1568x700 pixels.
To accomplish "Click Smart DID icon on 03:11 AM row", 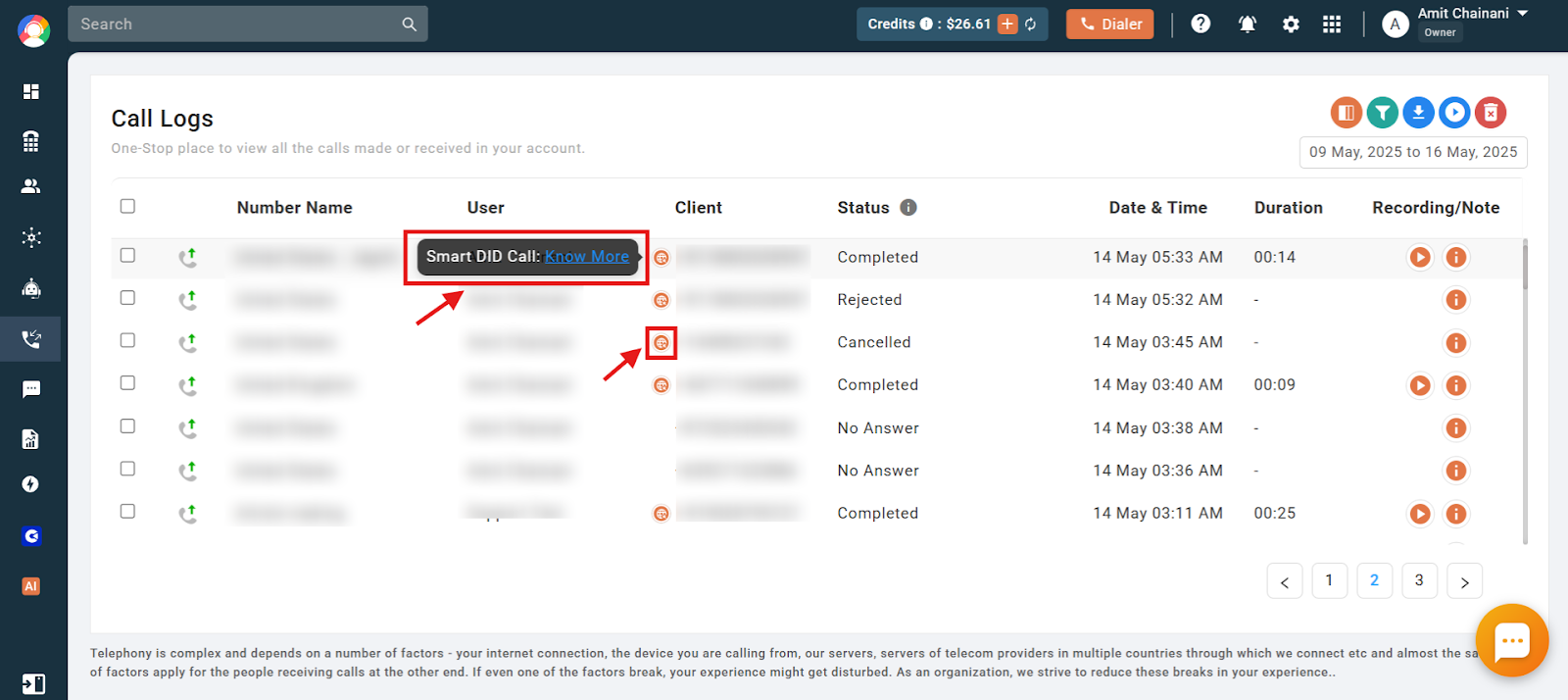I will (661, 514).
